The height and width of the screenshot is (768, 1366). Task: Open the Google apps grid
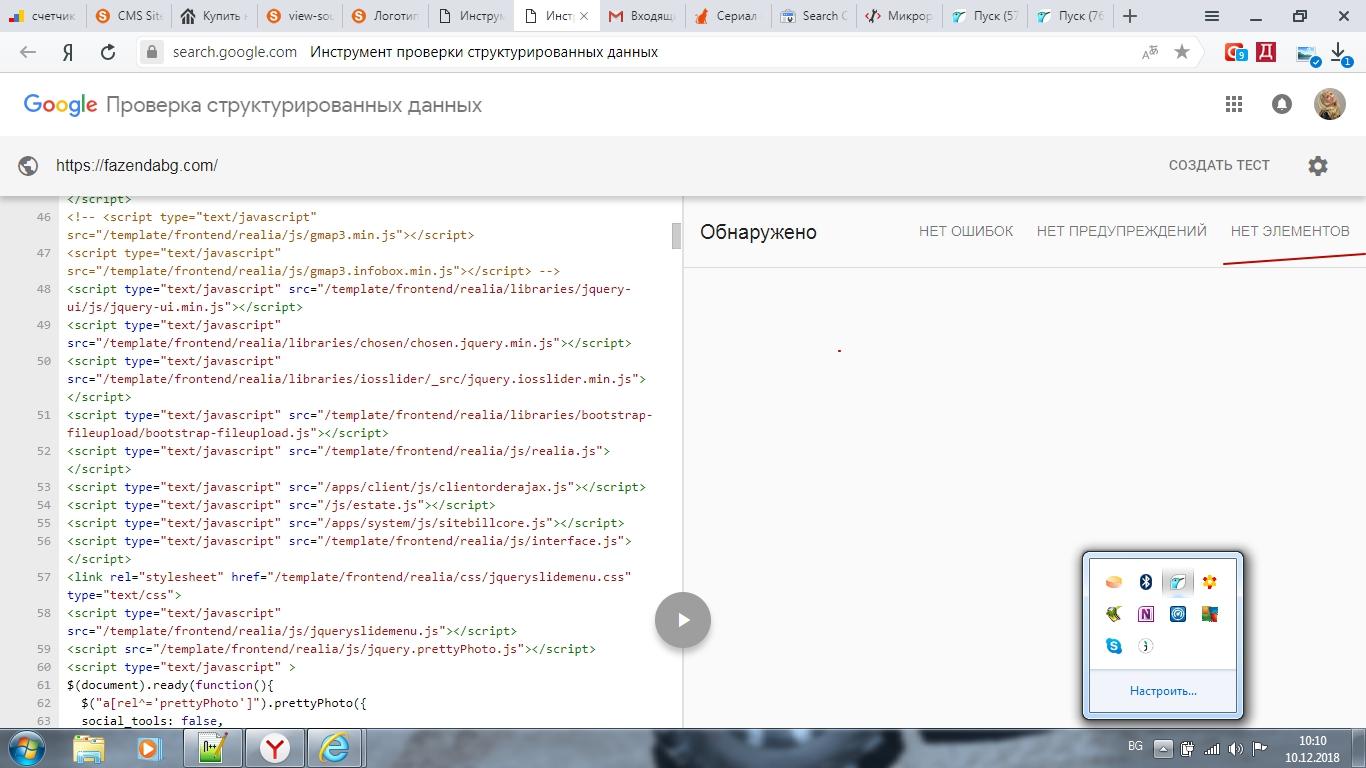tap(1234, 104)
